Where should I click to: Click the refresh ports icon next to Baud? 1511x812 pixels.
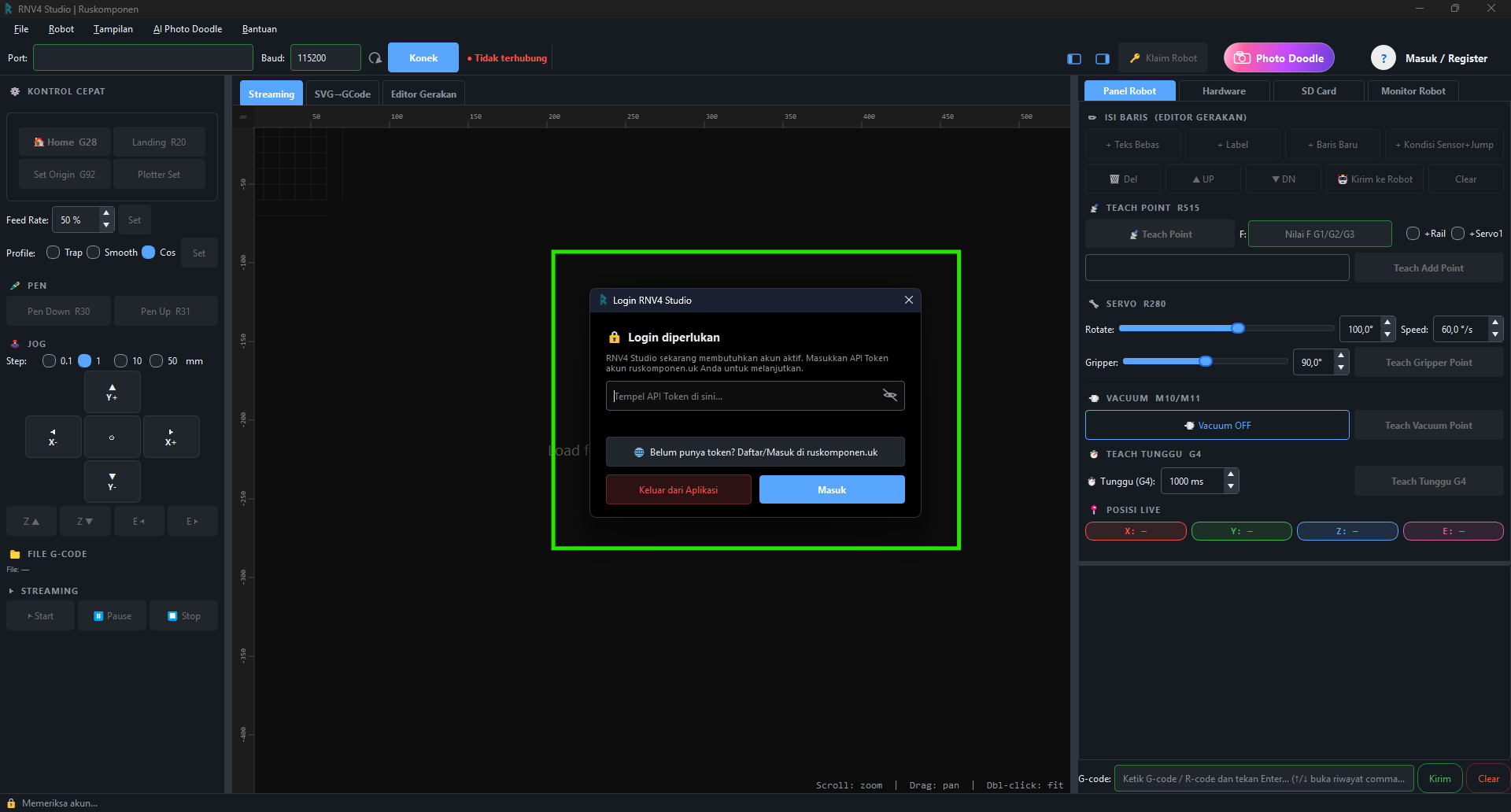(375, 58)
